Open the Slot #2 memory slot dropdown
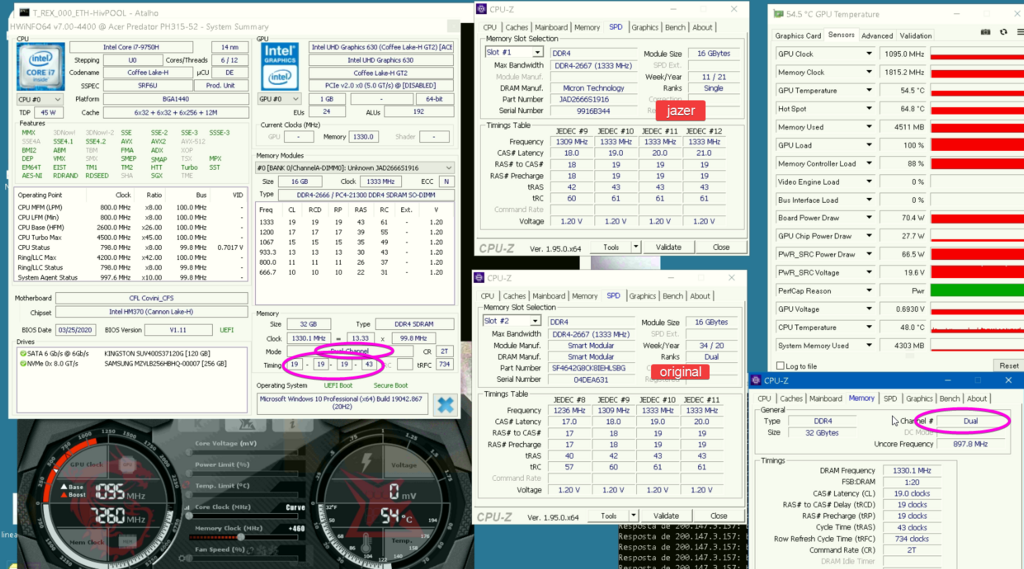This screenshot has width=1024, height=569. tap(534, 321)
